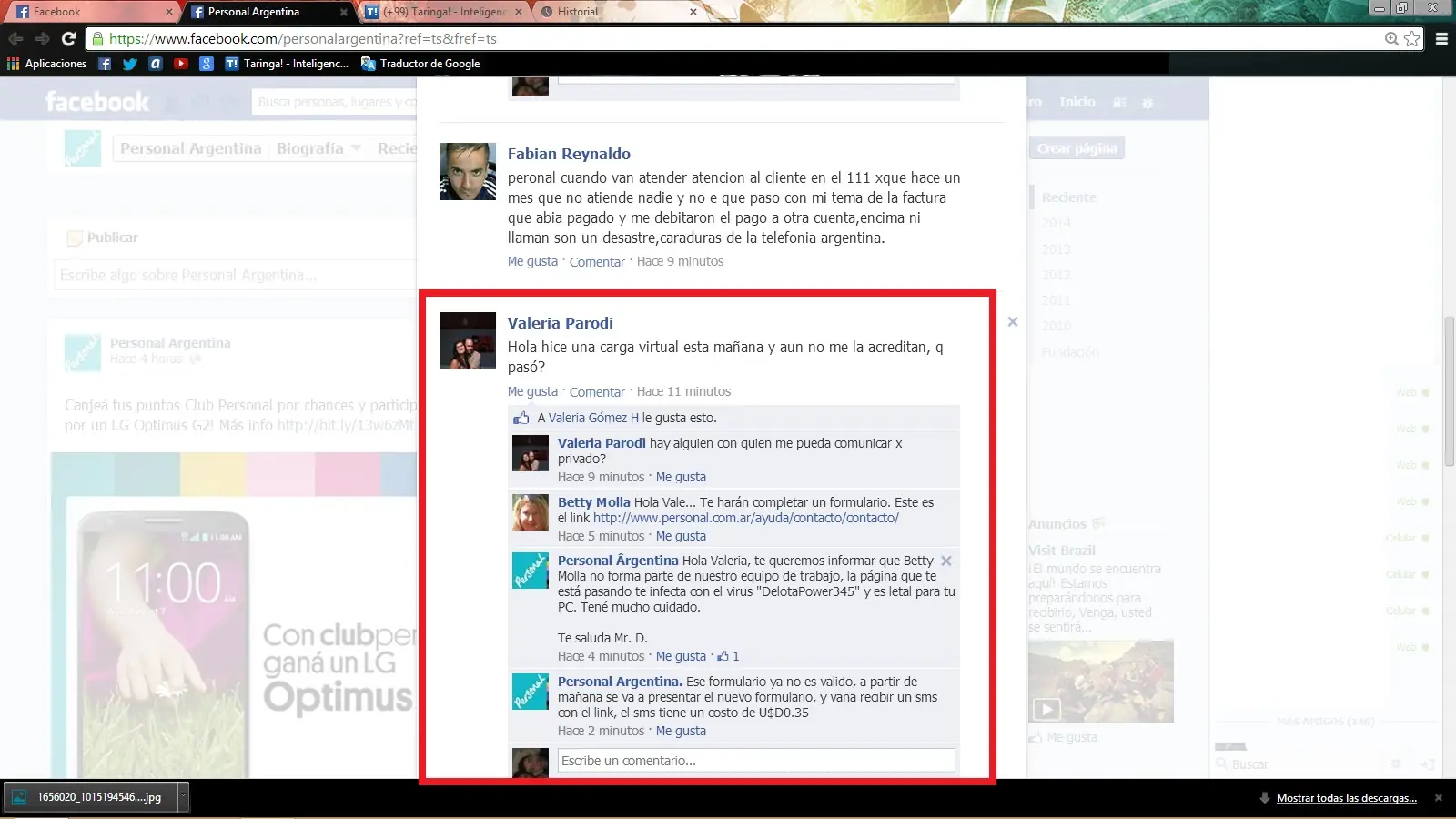Click the 'Crear página' button
Viewport: 1456px width, 819px height.
click(1077, 148)
